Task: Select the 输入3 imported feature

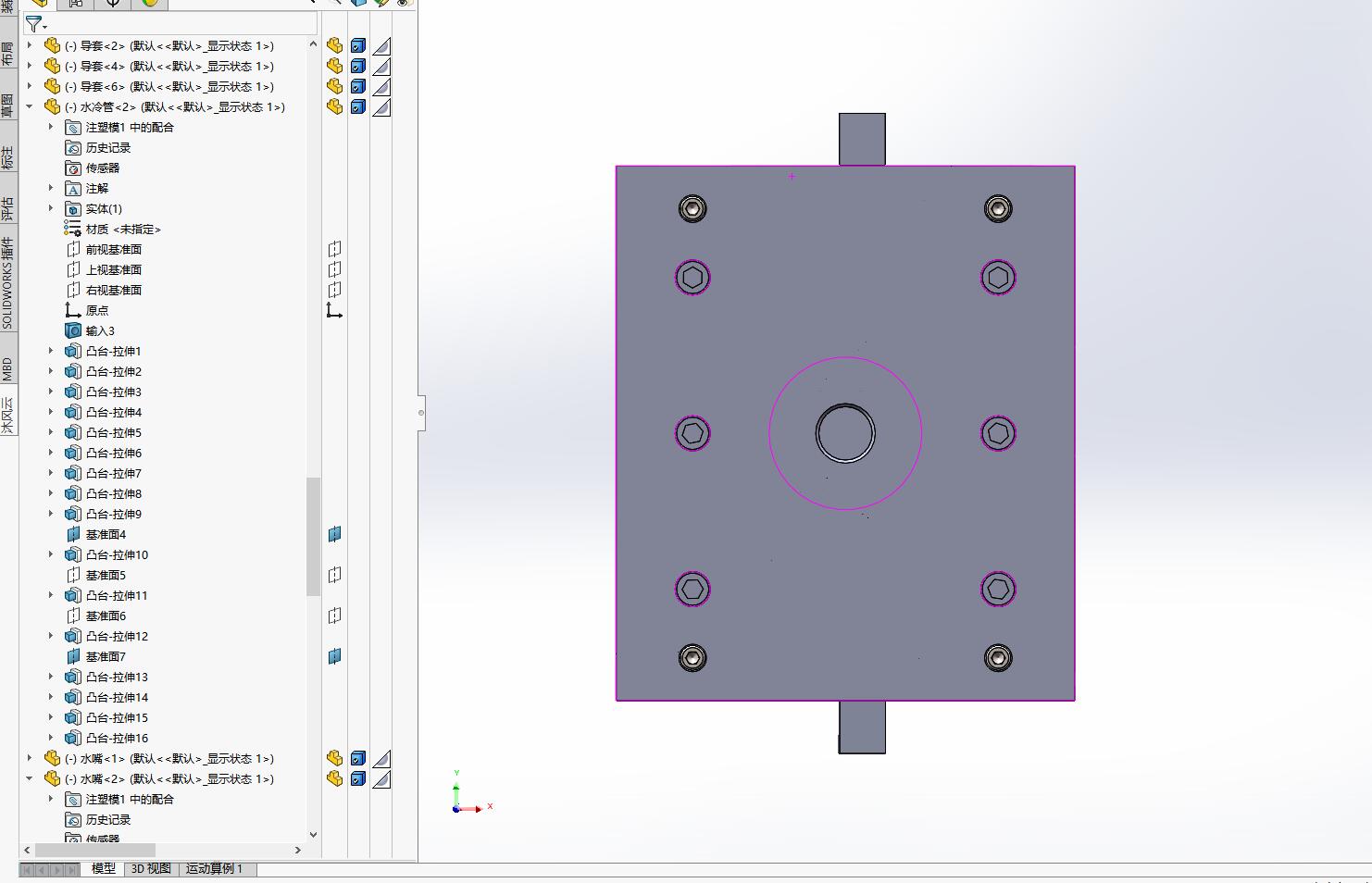Action: pyautogui.click(x=90, y=331)
